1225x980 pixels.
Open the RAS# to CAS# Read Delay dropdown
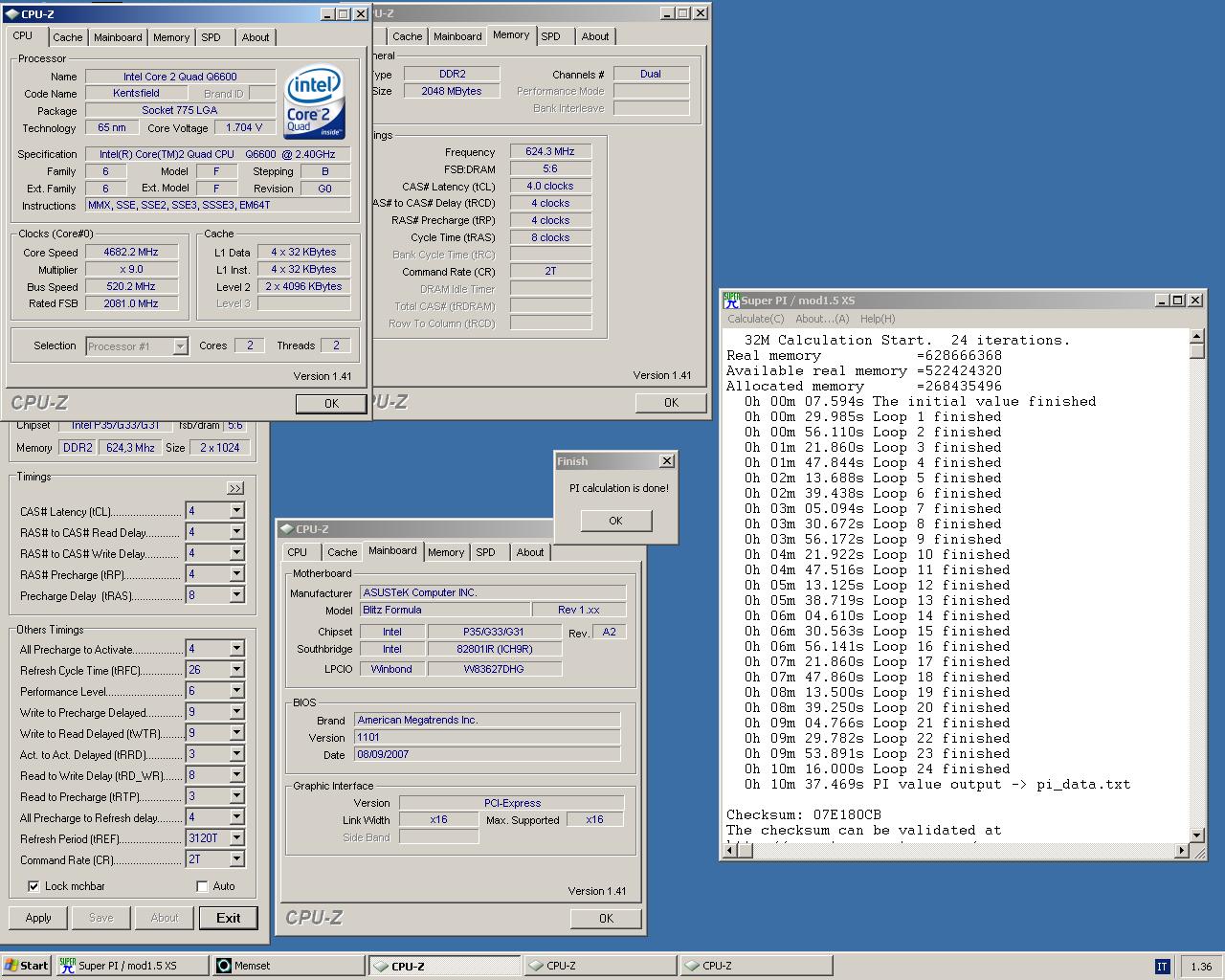[x=236, y=532]
